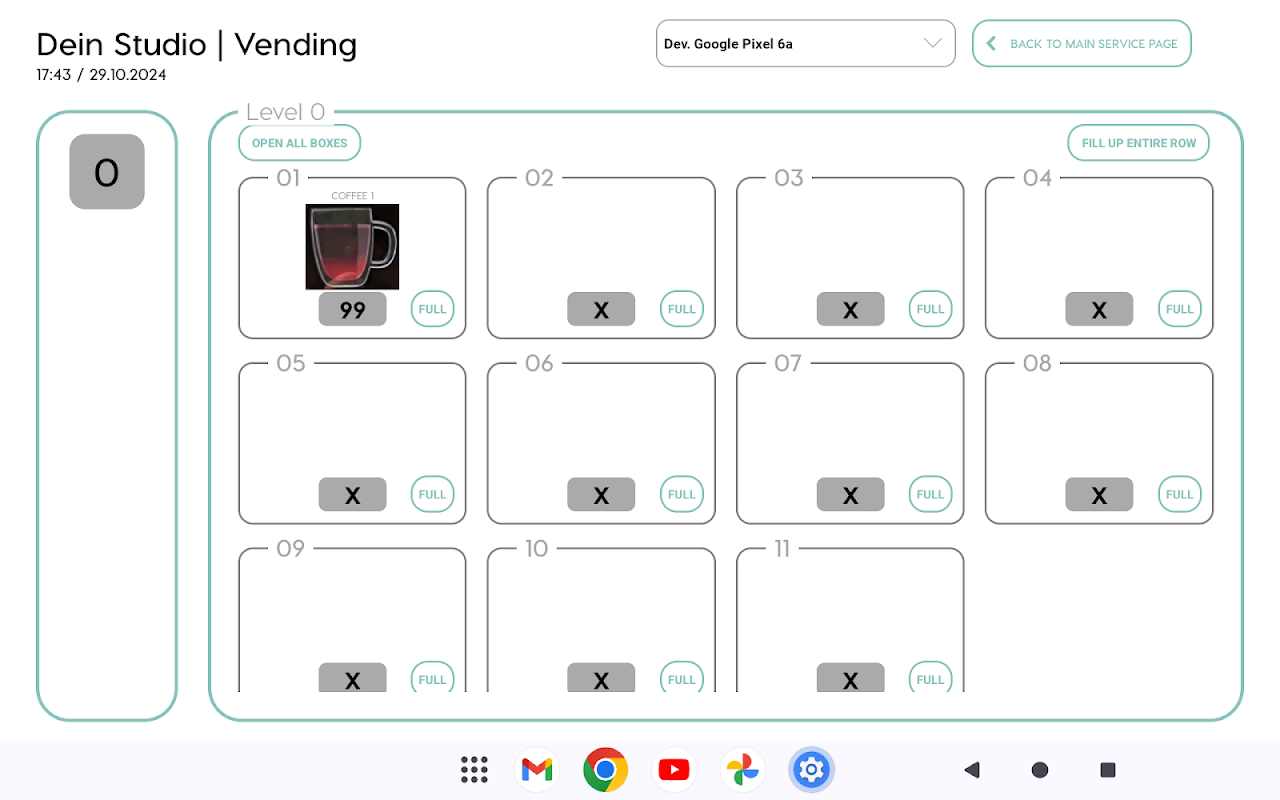Mark box 11 as FULL

(x=931, y=677)
